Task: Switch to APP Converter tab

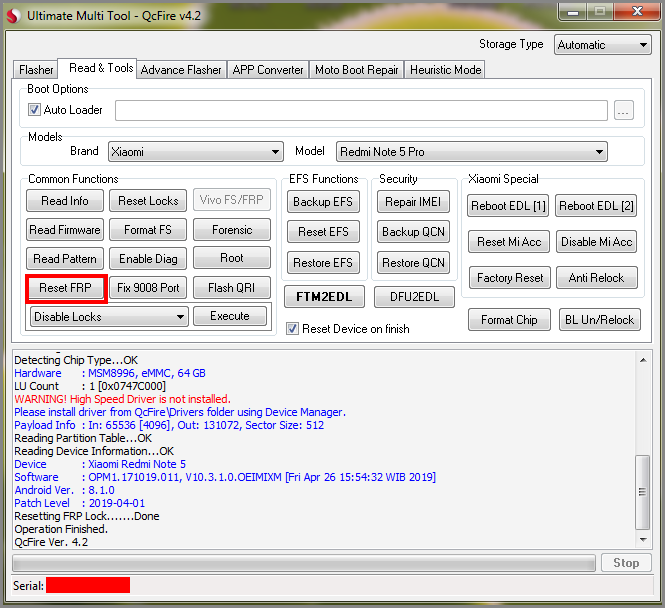Action: [x=268, y=70]
